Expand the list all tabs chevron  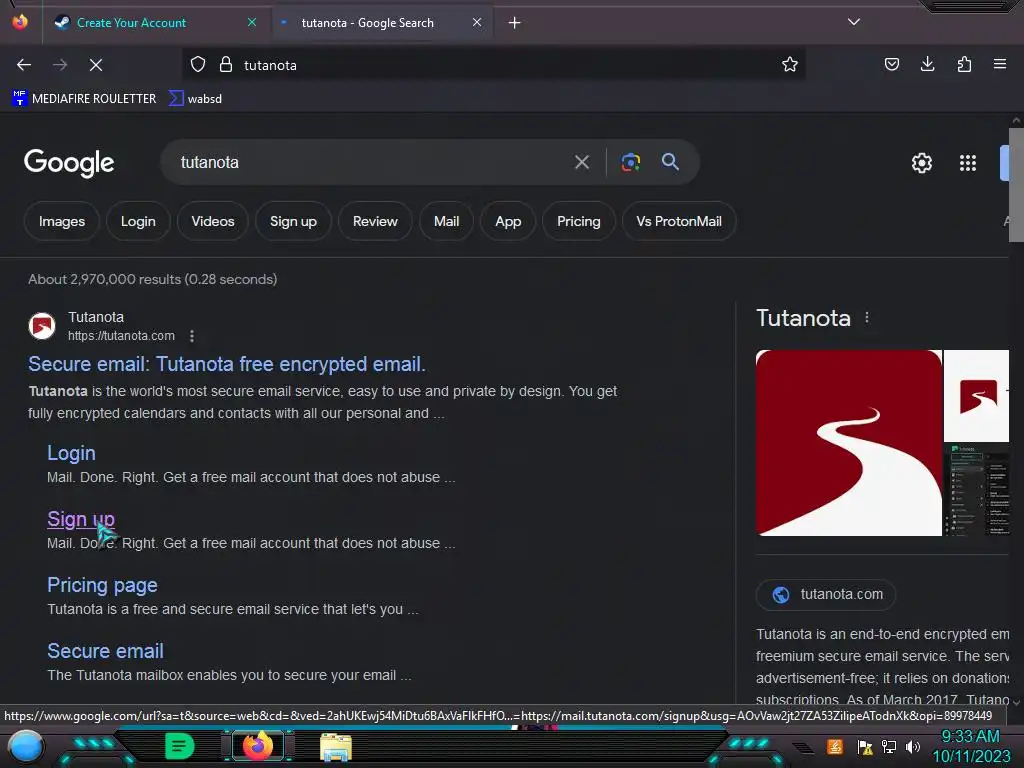pos(854,22)
